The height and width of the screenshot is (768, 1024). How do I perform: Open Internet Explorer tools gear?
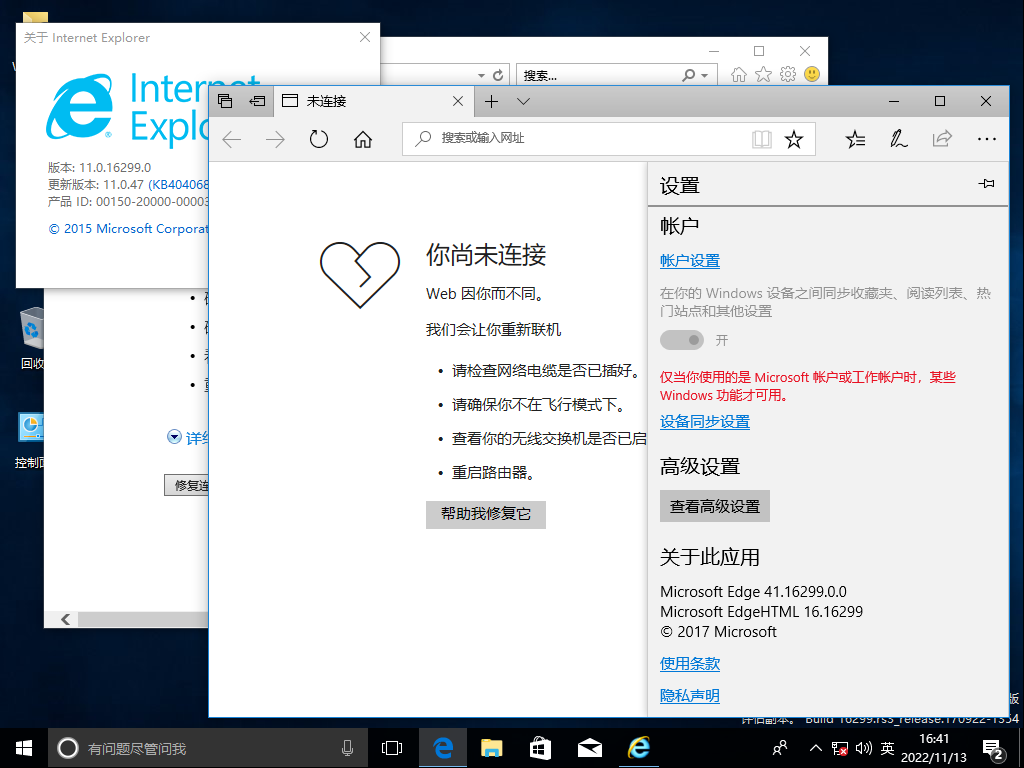point(788,74)
